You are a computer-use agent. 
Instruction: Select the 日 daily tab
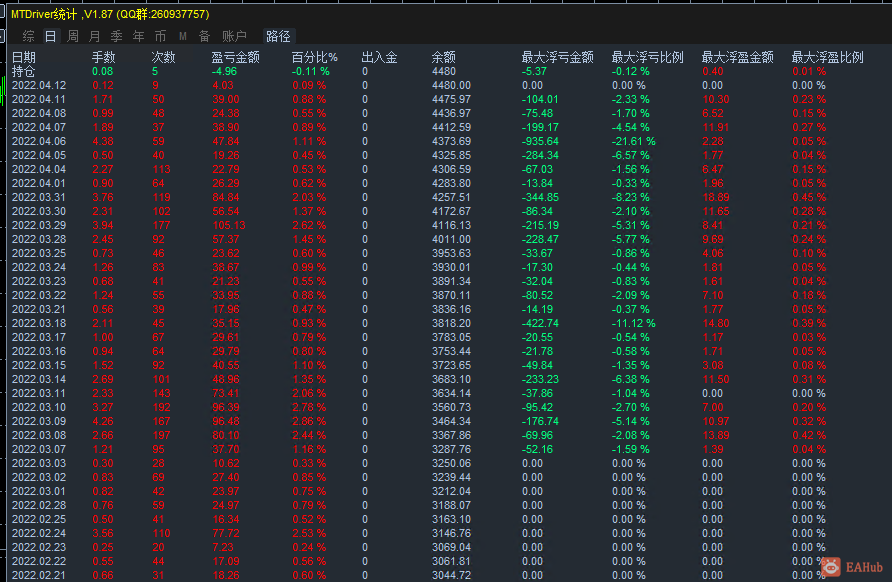point(50,36)
